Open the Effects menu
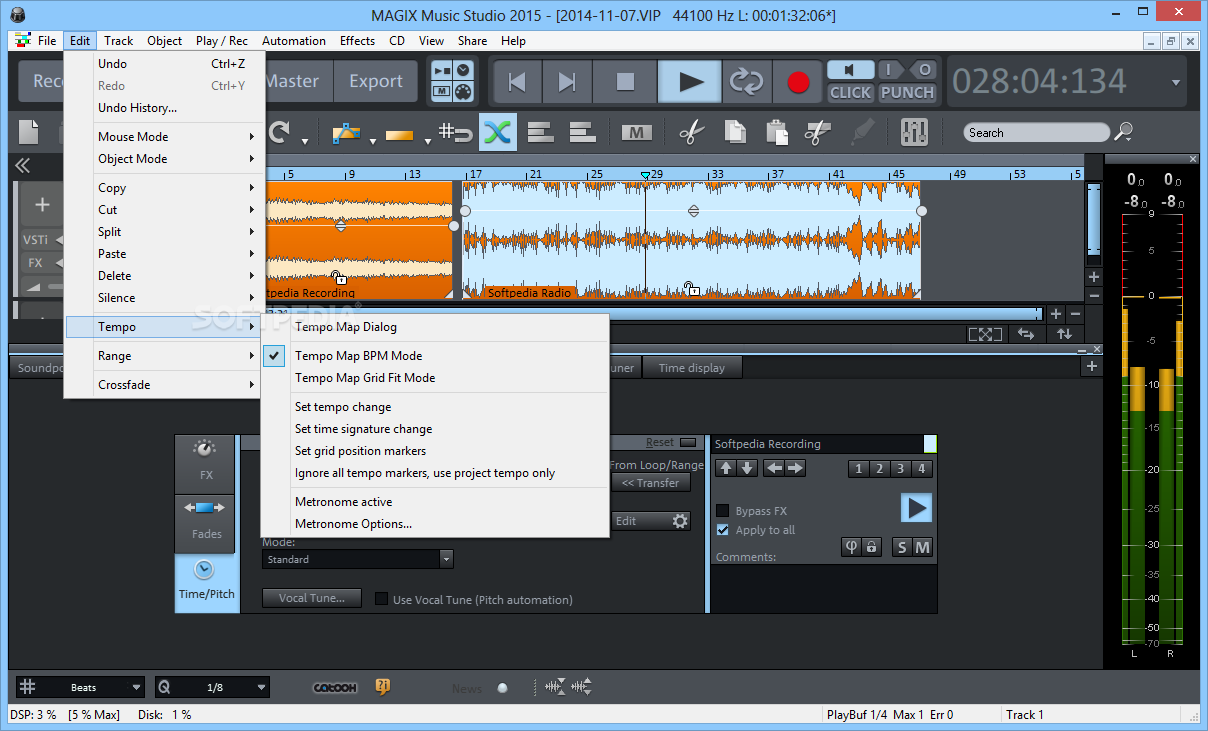 [x=357, y=41]
